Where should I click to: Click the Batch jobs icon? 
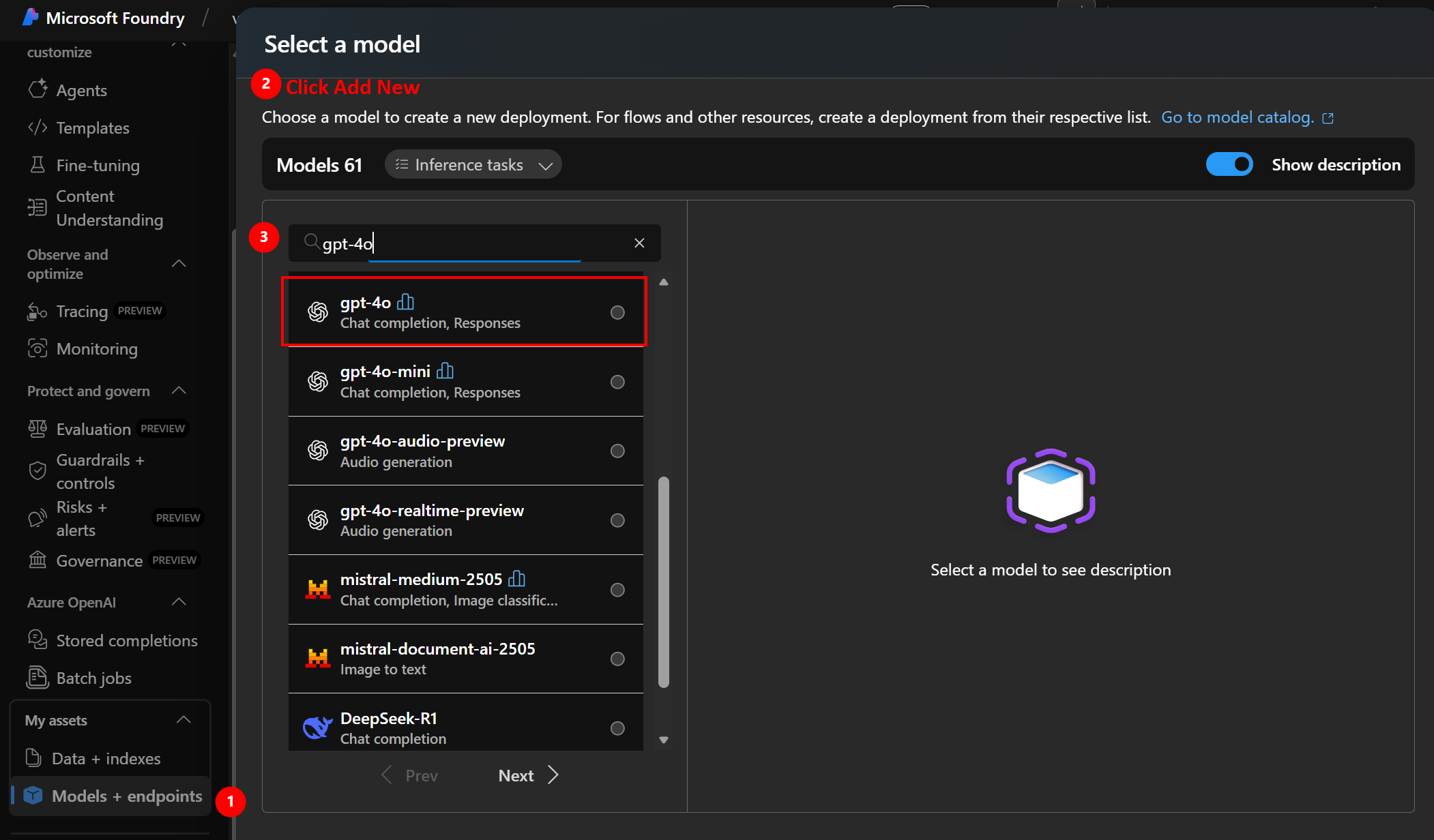[x=38, y=678]
